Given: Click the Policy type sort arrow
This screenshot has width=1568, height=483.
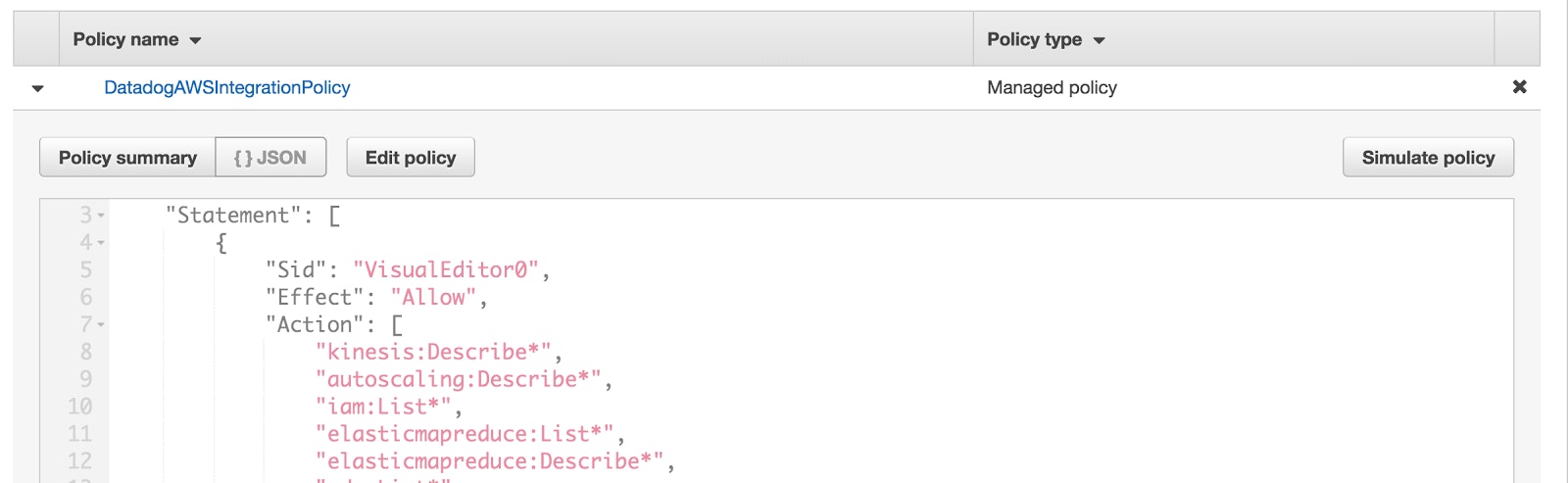Looking at the screenshot, I should coord(1100,40).
